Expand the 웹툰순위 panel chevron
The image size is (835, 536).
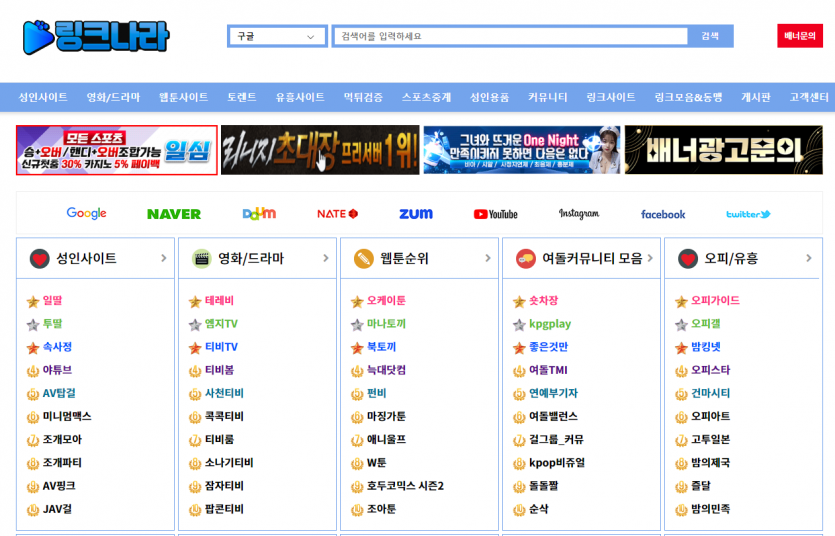coord(487,258)
